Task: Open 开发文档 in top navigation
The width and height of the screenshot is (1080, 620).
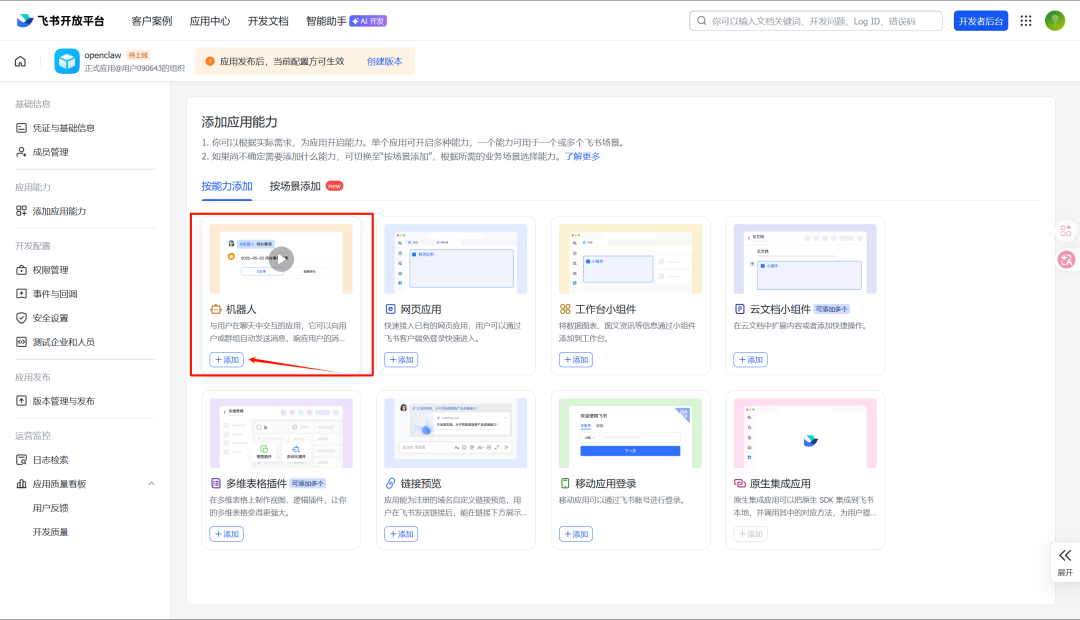Action: [268, 21]
